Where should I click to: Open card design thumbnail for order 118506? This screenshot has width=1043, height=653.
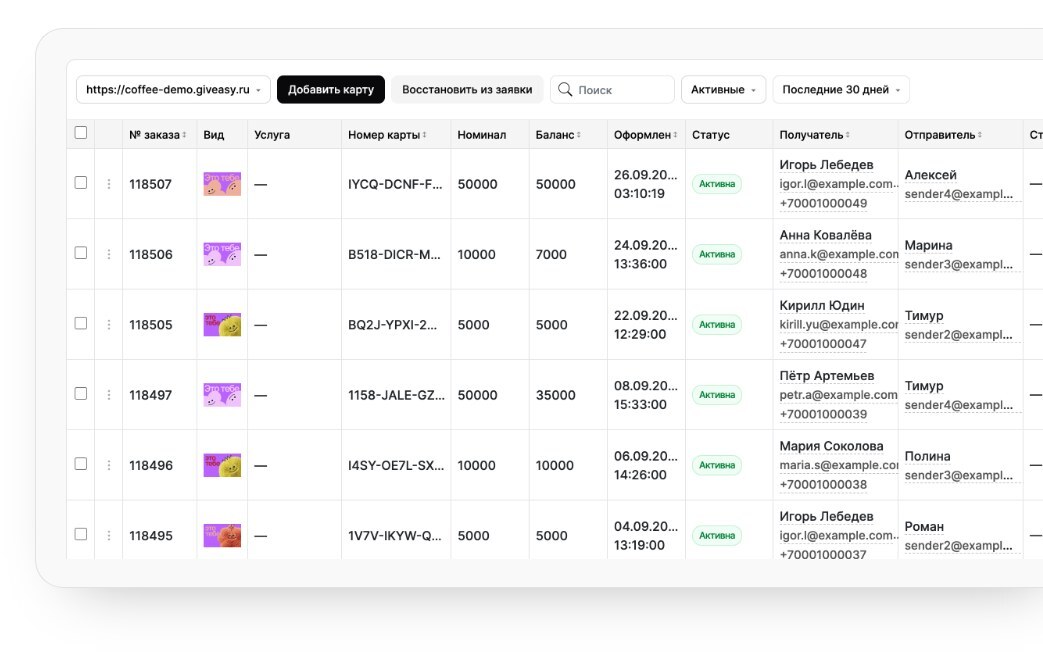pos(222,255)
